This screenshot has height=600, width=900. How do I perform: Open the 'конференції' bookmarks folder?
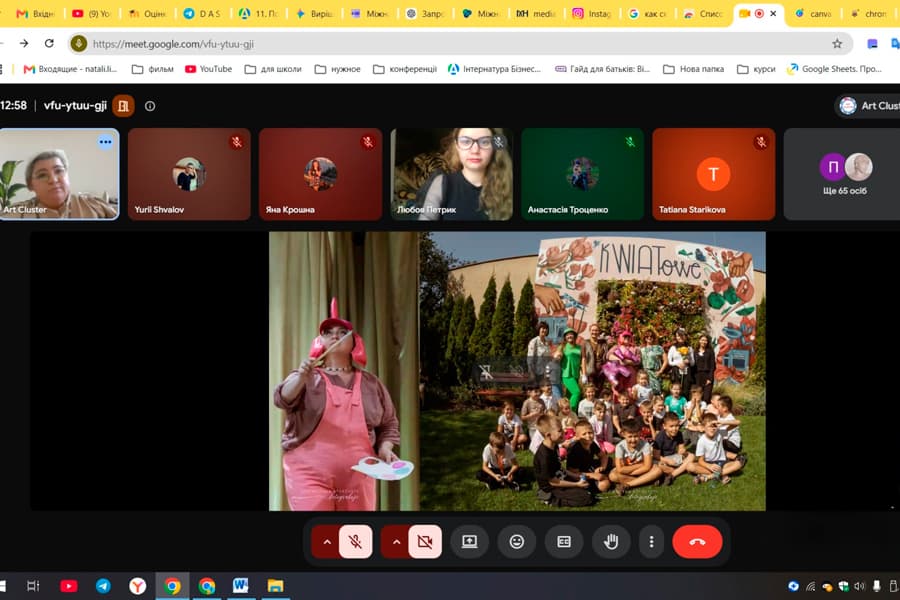[405, 69]
